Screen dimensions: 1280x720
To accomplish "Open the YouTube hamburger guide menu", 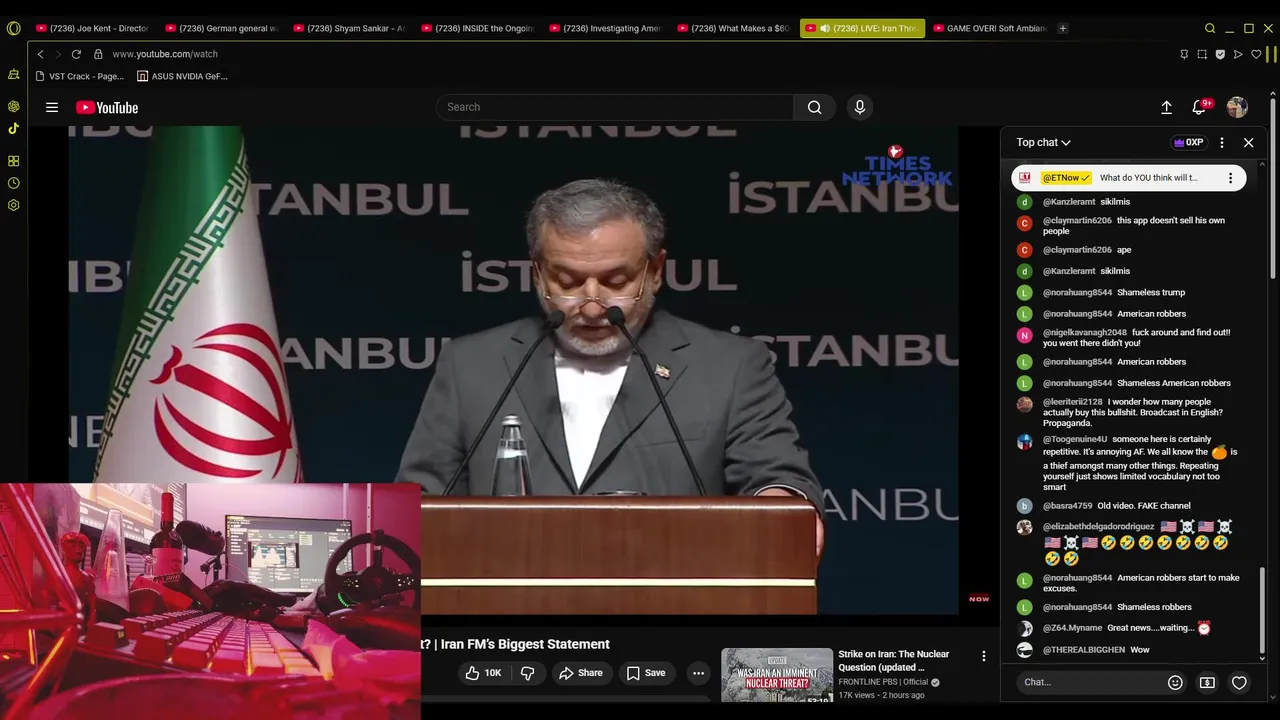I will (52, 107).
